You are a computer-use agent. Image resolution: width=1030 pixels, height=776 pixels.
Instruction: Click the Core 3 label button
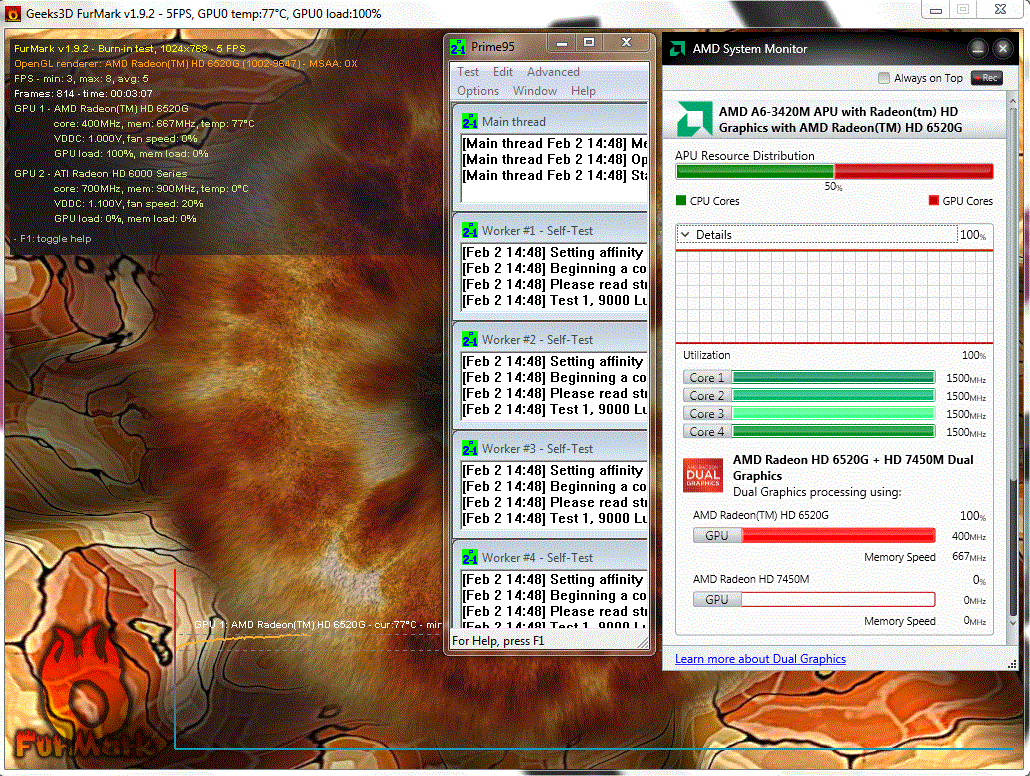point(707,414)
